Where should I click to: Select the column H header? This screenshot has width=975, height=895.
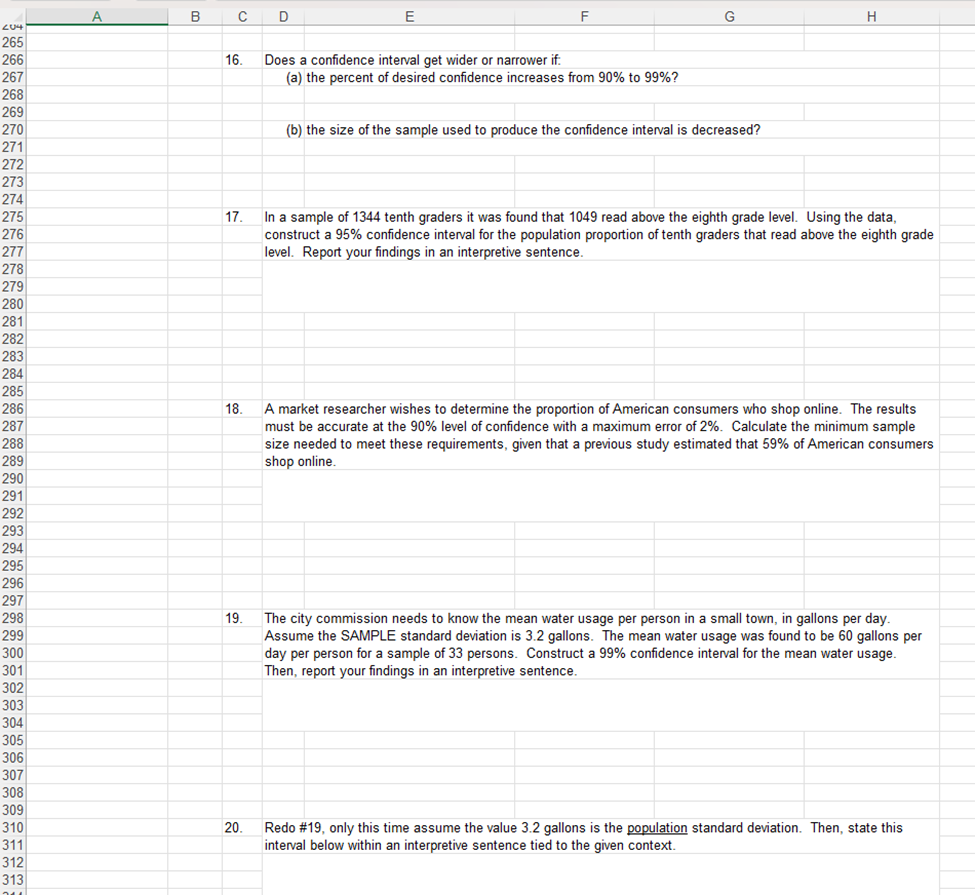point(871,16)
